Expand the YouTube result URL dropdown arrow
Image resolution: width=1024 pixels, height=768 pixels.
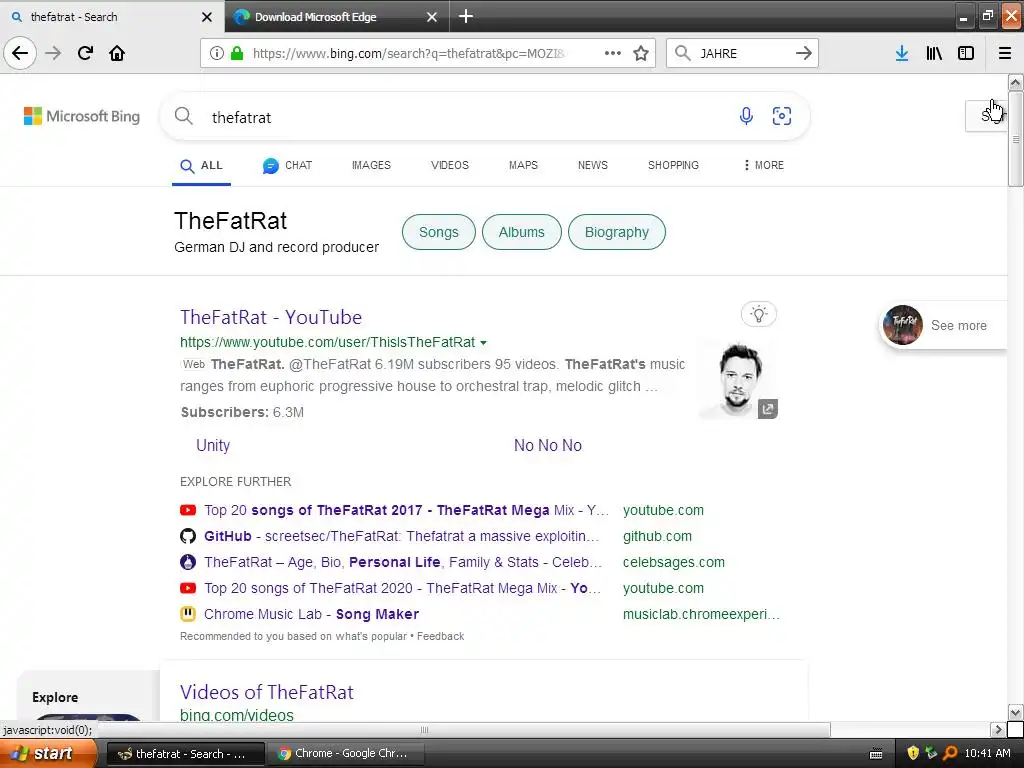click(483, 343)
